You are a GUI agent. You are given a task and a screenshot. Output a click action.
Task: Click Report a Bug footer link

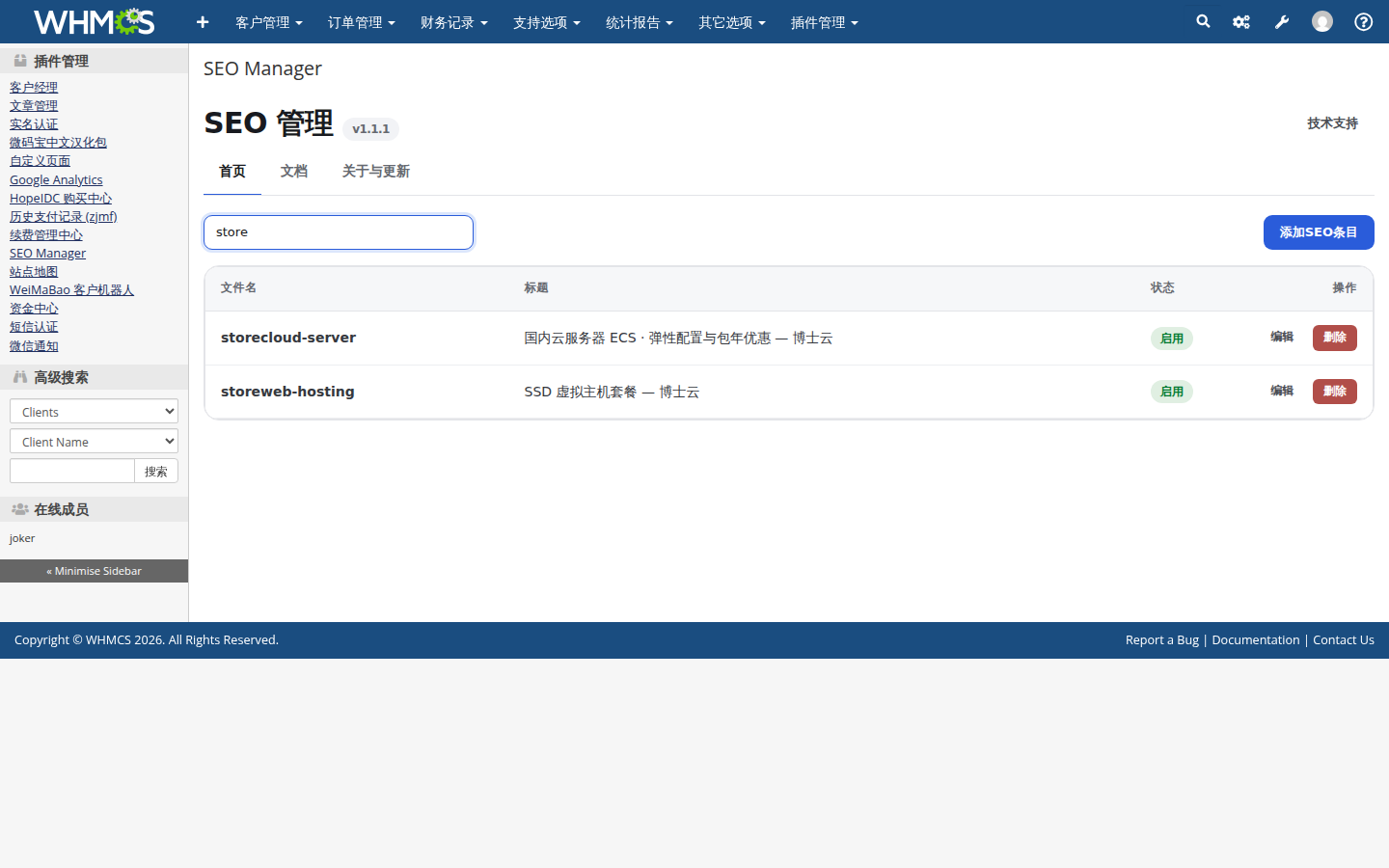[x=1161, y=639]
